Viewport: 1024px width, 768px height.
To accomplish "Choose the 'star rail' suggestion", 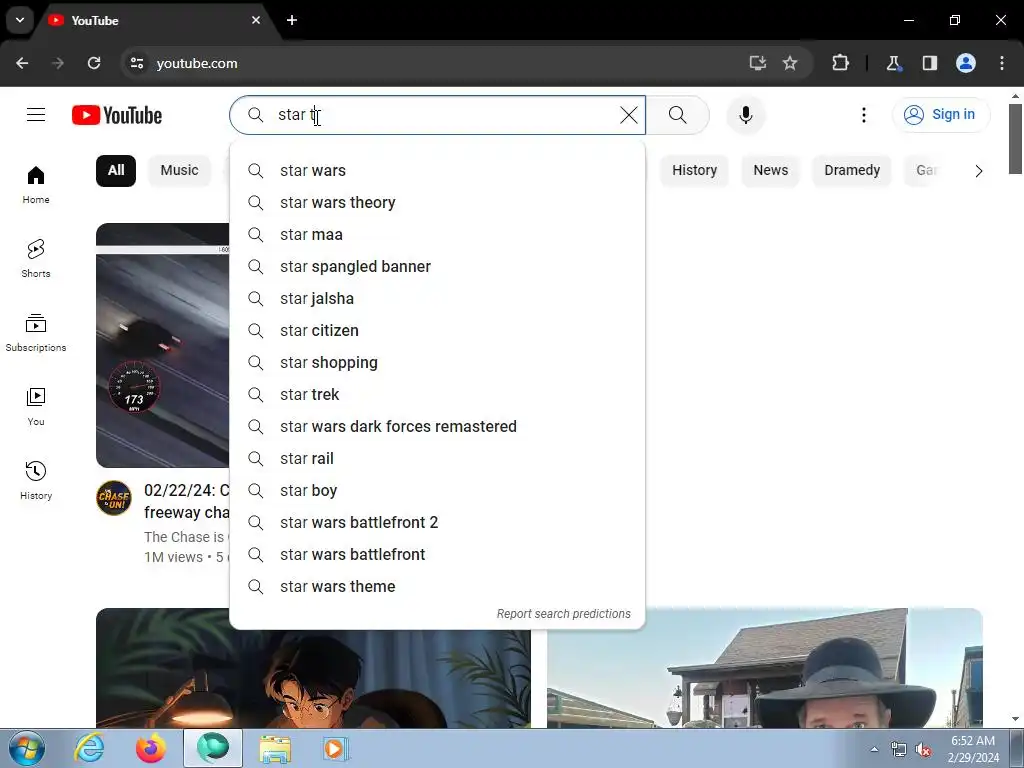I will 437,458.
